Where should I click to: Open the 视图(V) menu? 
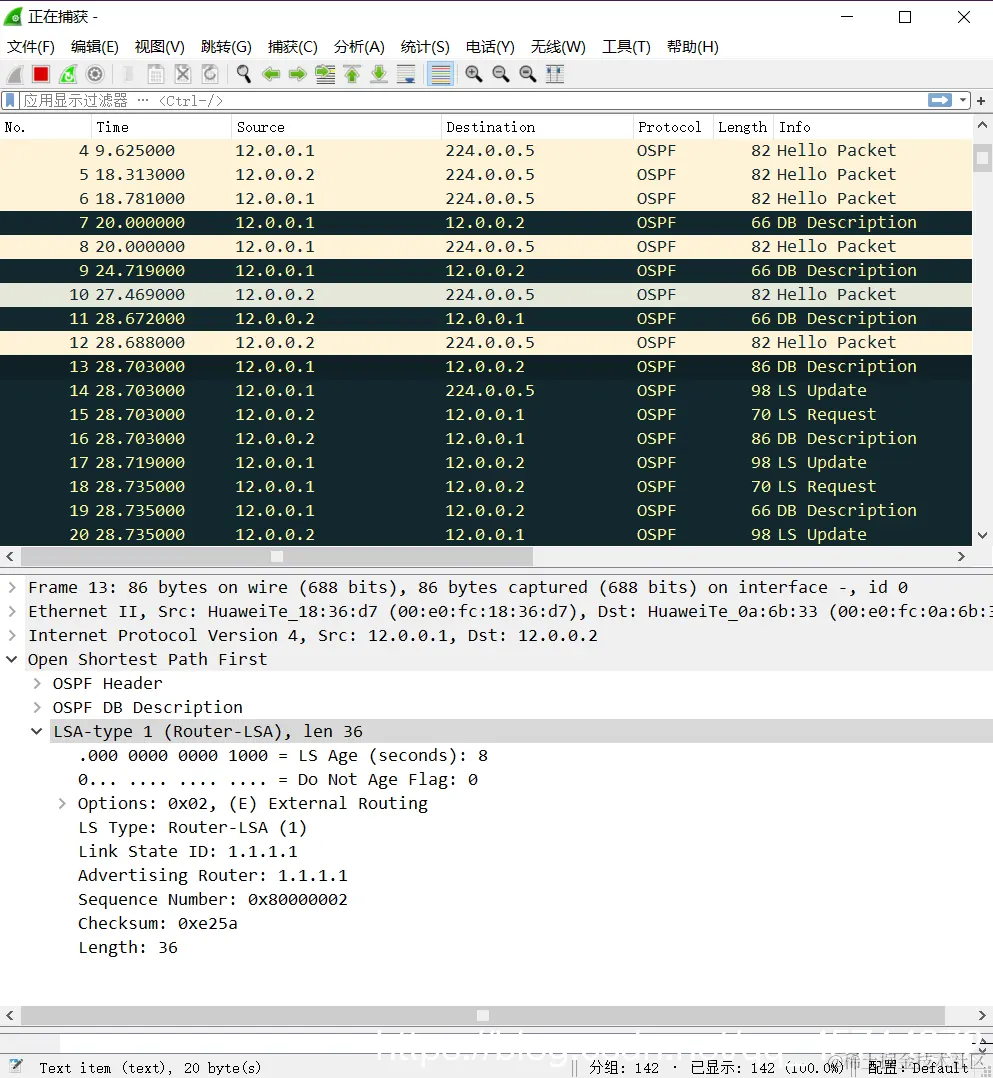coord(160,47)
